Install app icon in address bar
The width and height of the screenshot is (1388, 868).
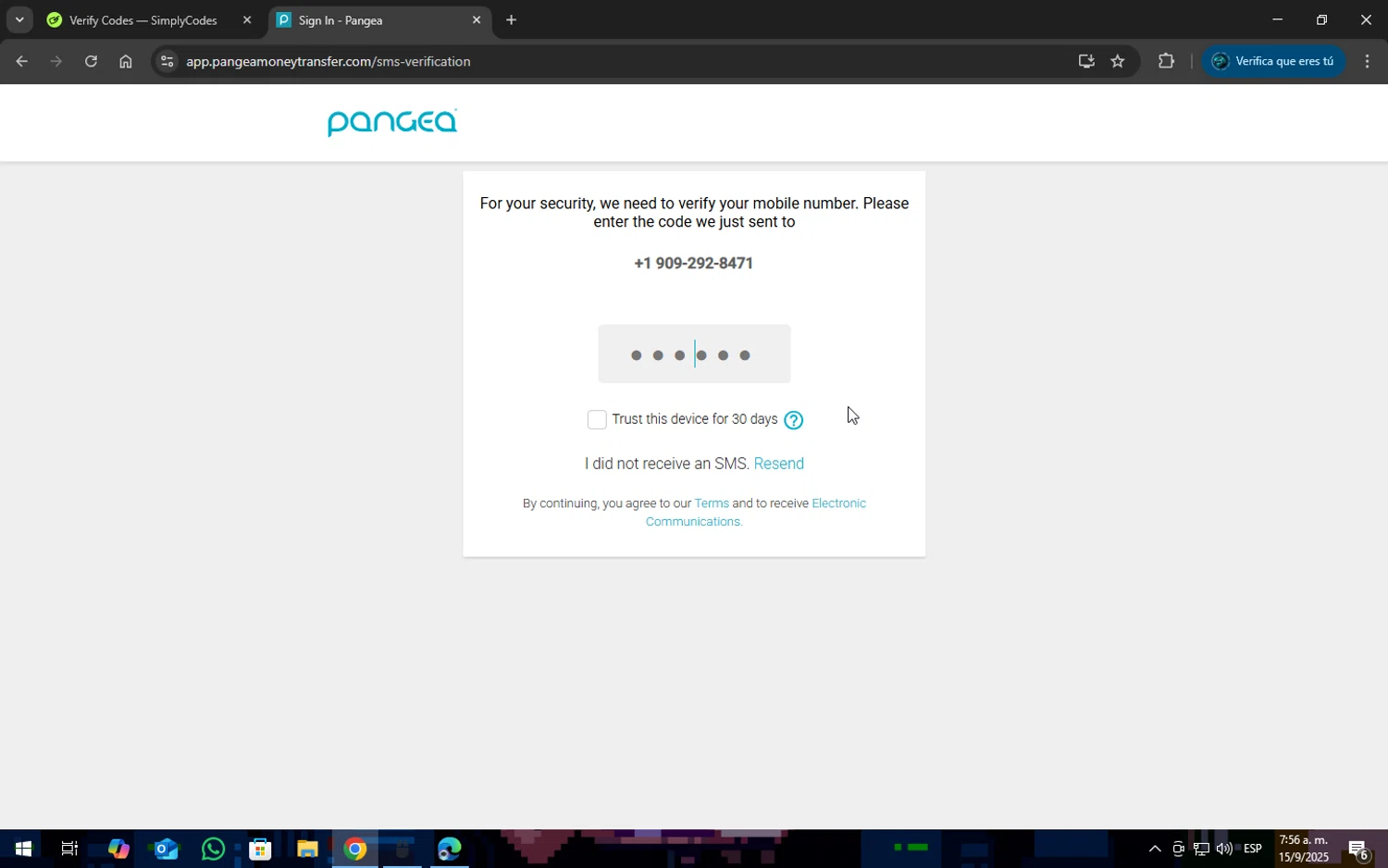coord(1086,61)
